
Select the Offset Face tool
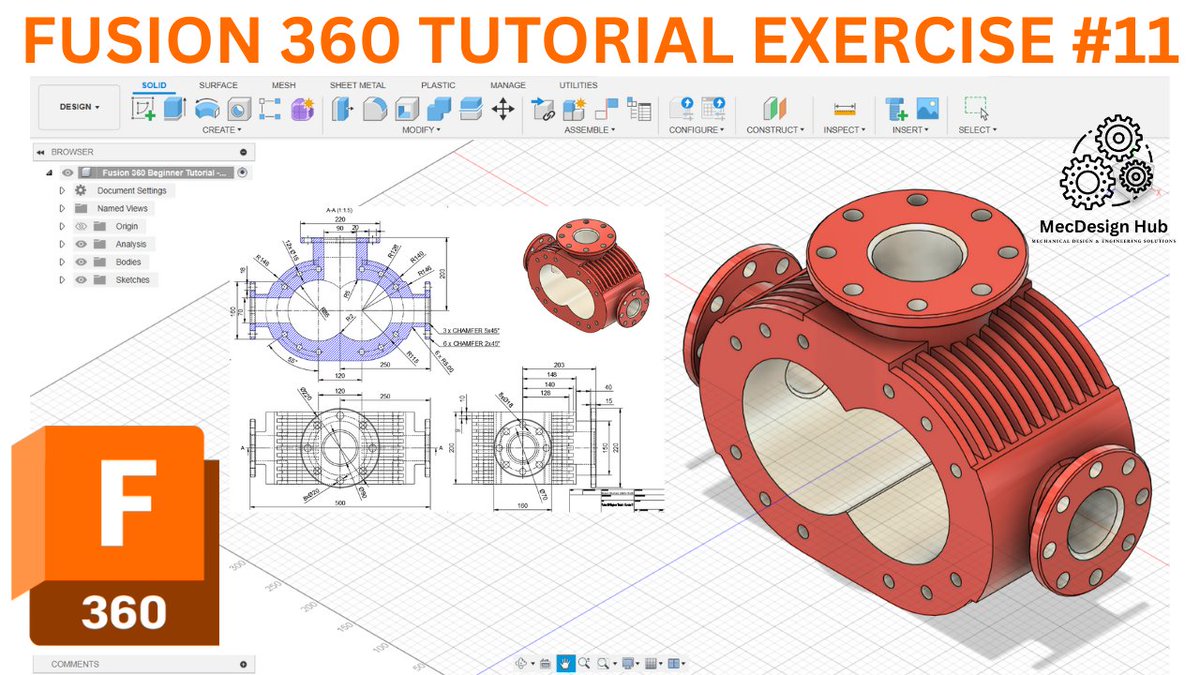tap(471, 108)
